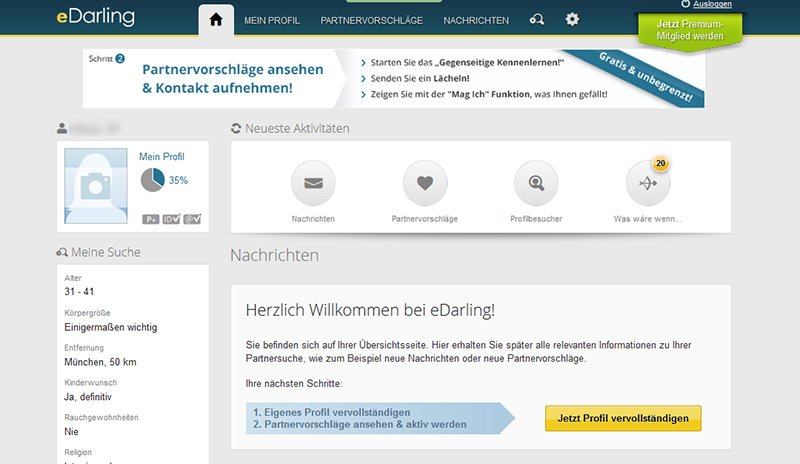Click the Nachrichten label under envelope
800x464 pixels.
pos(313,219)
